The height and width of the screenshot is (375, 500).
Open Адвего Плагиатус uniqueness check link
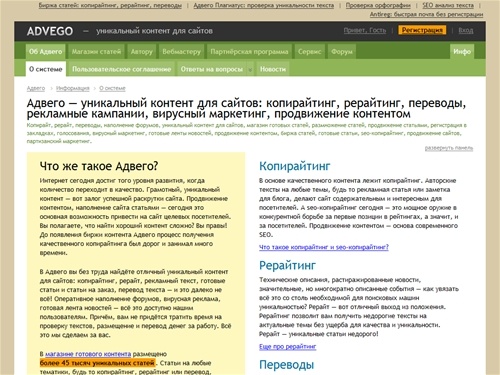[264, 5]
